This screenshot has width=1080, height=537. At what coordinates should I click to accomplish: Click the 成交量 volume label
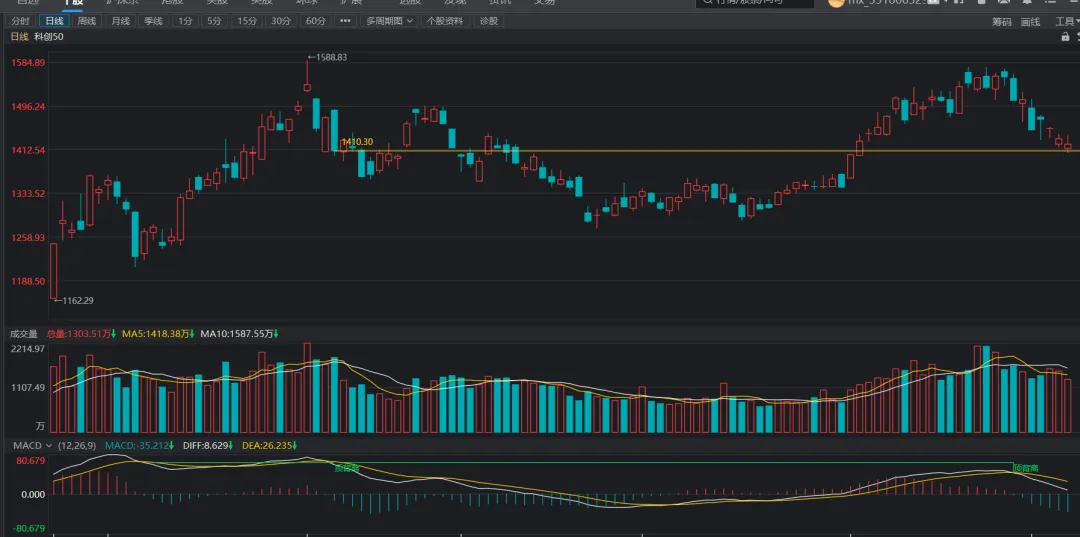[x=24, y=334]
